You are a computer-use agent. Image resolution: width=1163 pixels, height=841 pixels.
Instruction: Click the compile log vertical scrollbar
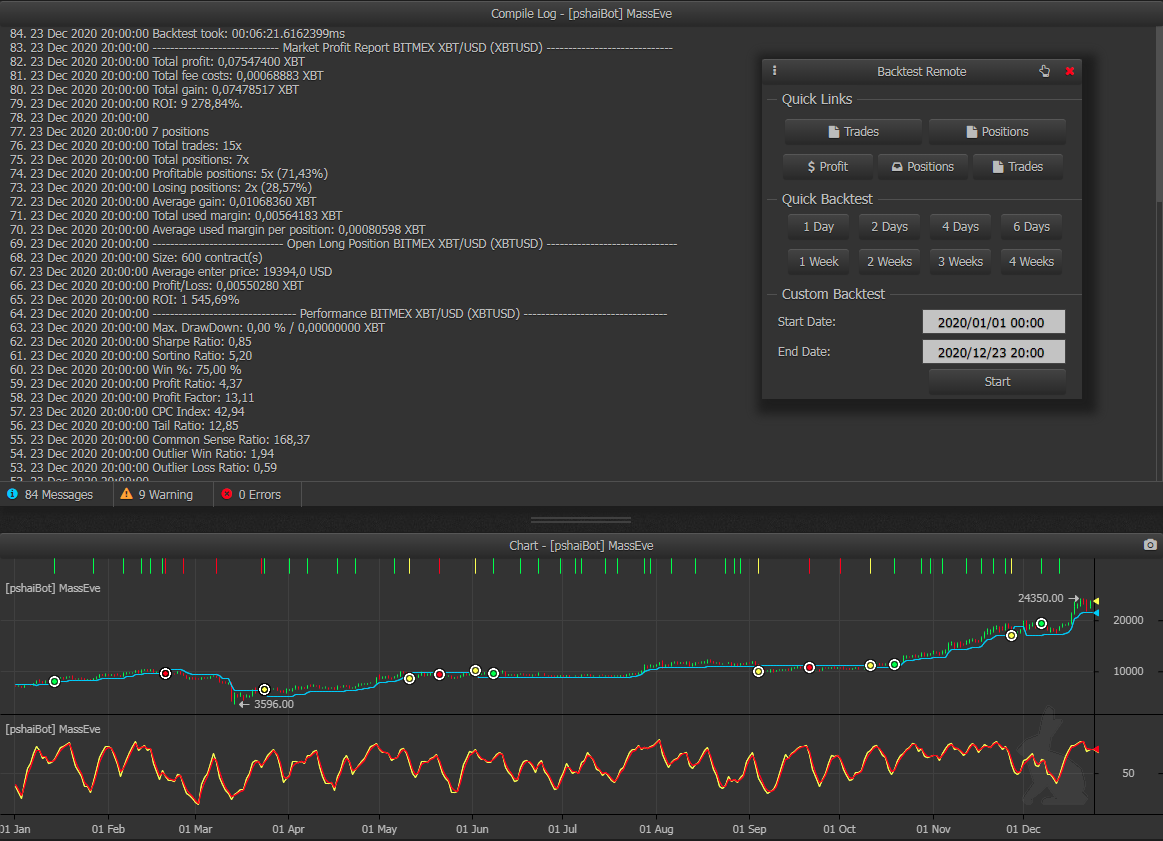(1159, 113)
